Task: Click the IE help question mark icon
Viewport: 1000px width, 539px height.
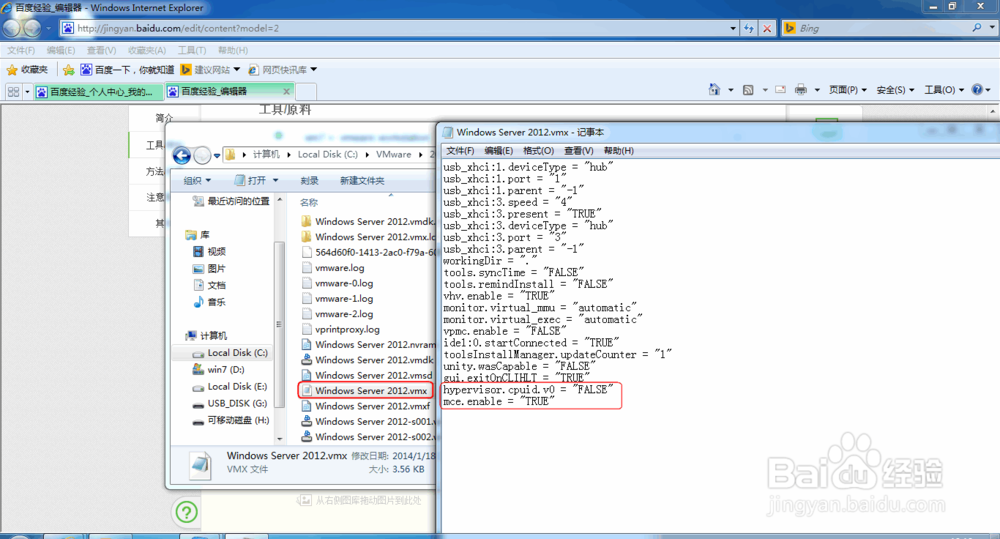Action: (977, 90)
